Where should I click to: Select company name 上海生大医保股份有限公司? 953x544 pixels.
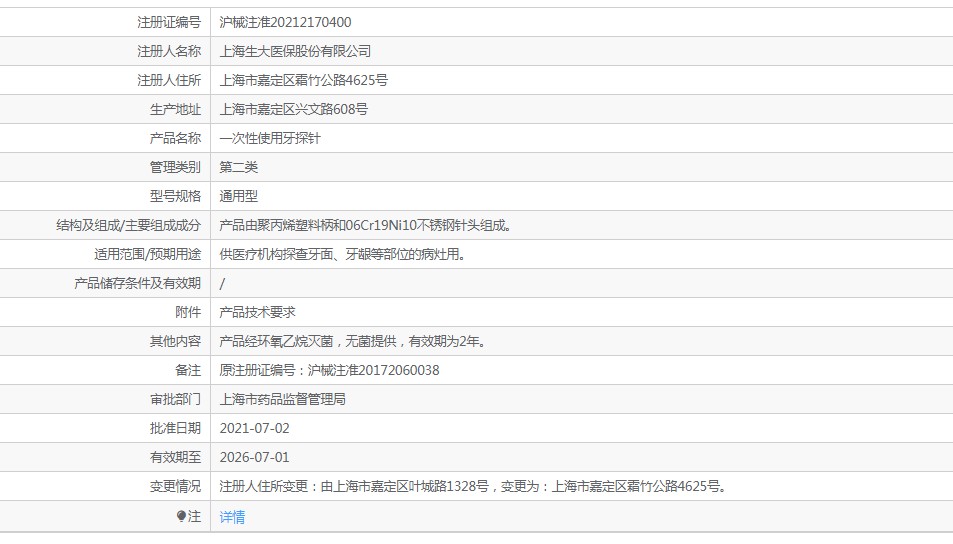click(x=295, y=52)
